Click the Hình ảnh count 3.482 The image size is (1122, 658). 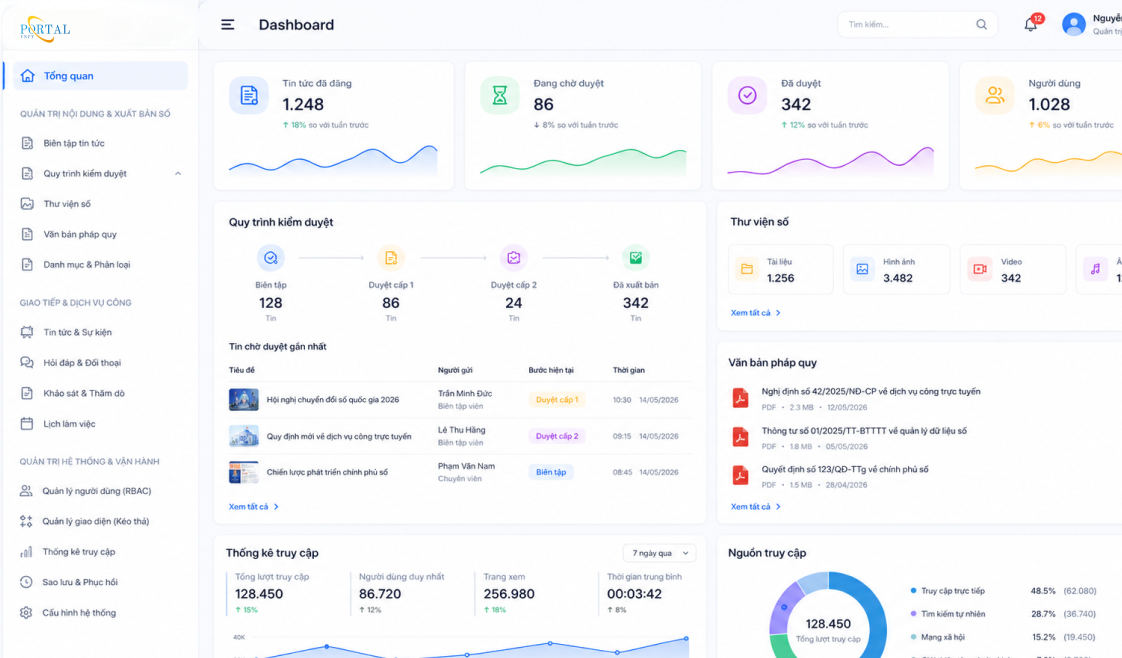897,278
